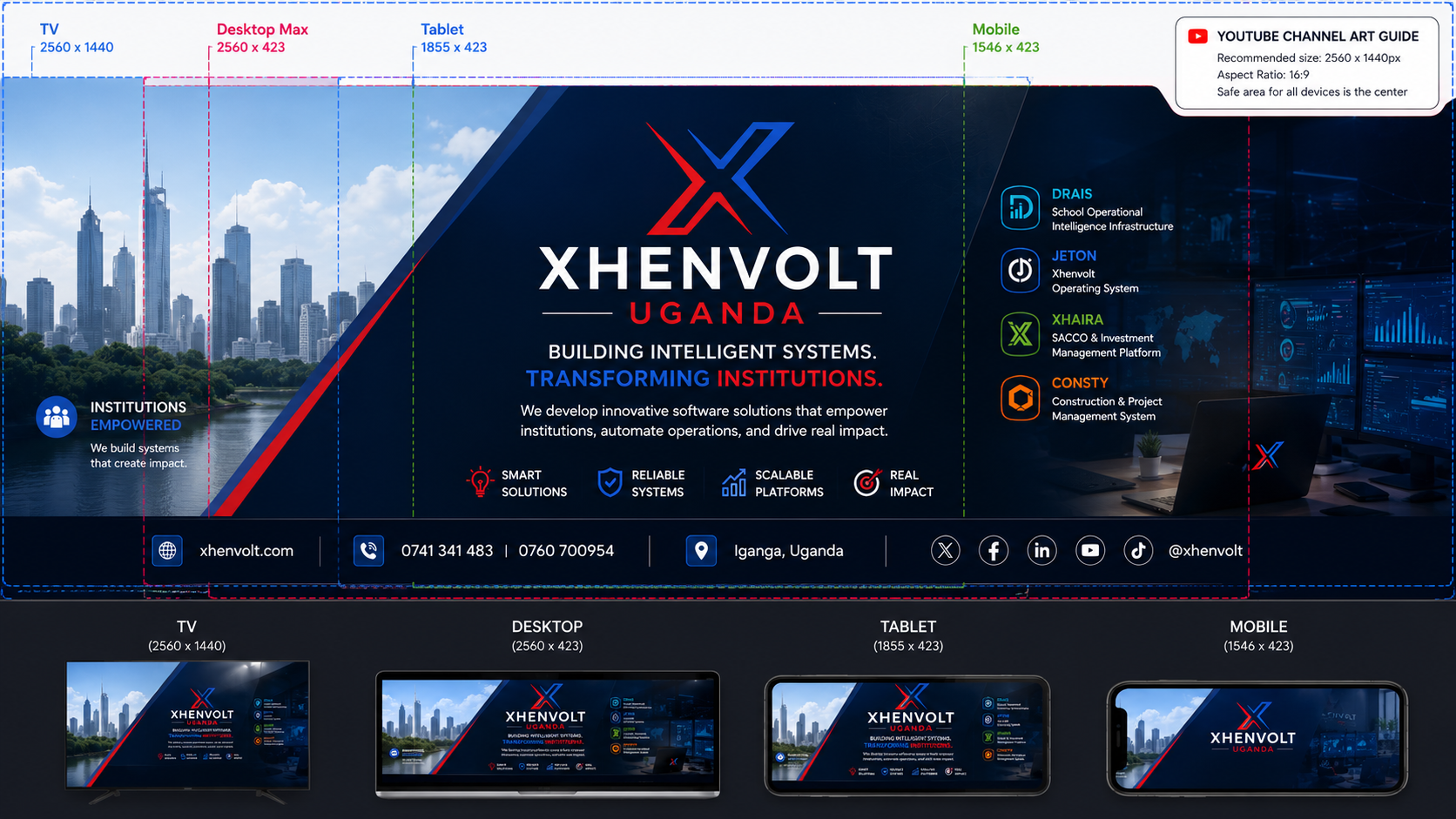
Task: Click the DRAIS product icon
Action: (1020, 208)
